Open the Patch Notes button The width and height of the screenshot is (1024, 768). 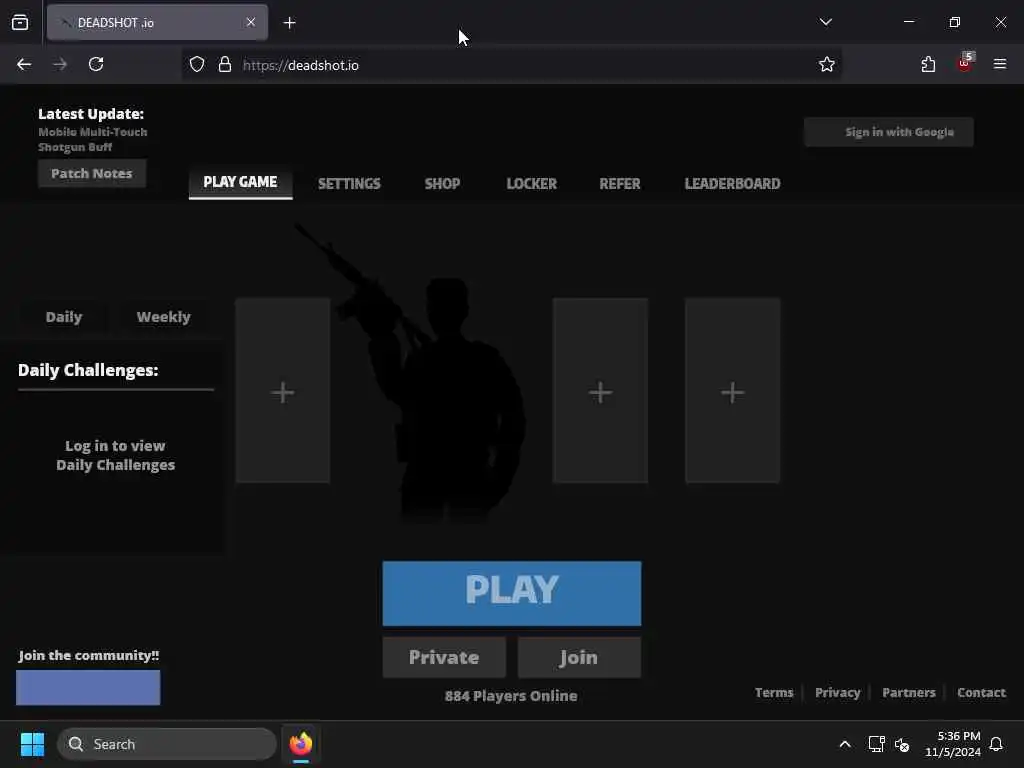[91, 173]
